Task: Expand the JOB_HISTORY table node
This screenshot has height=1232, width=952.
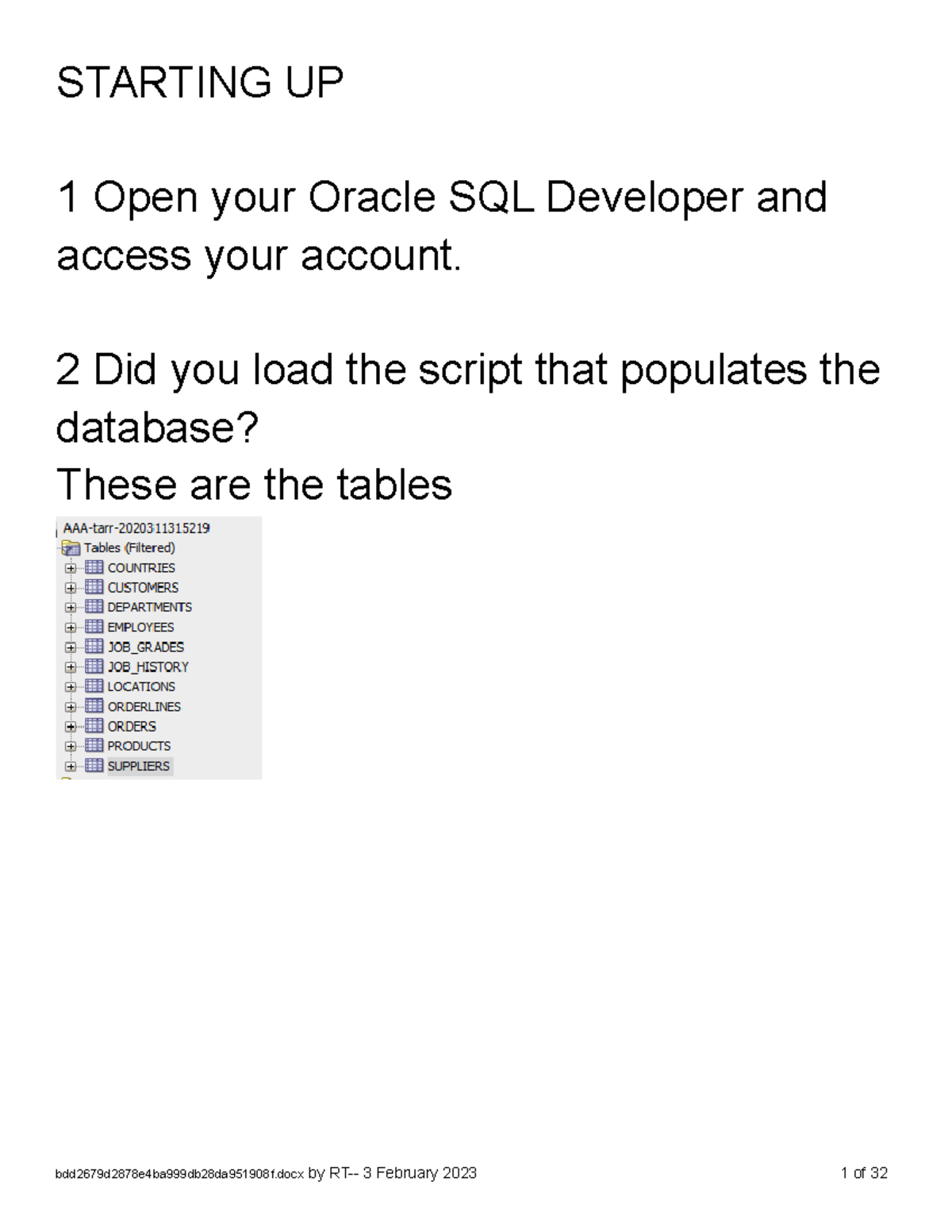Action: (x=71, y=668)
